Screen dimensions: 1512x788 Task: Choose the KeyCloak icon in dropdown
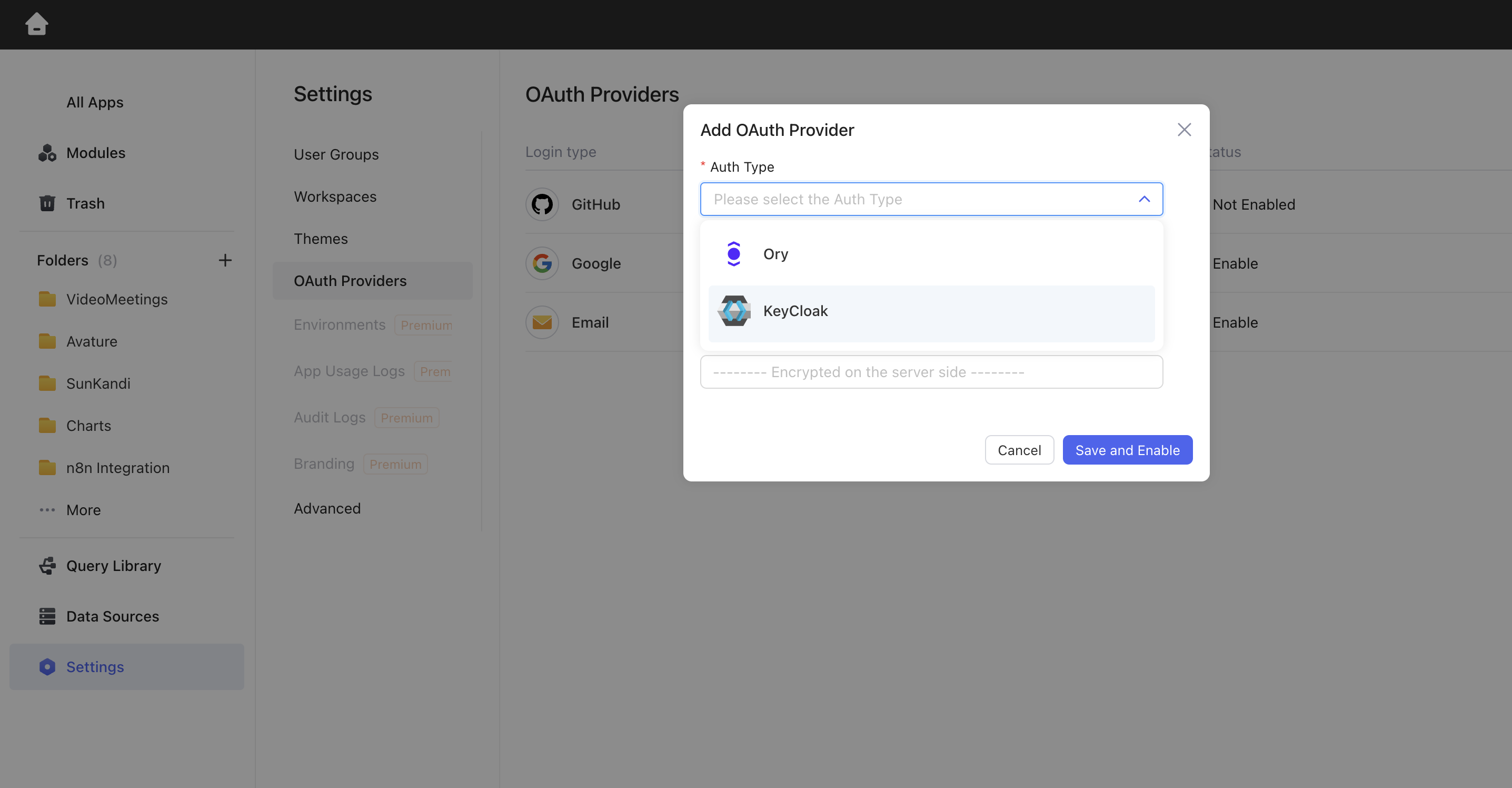click(734, 311)
